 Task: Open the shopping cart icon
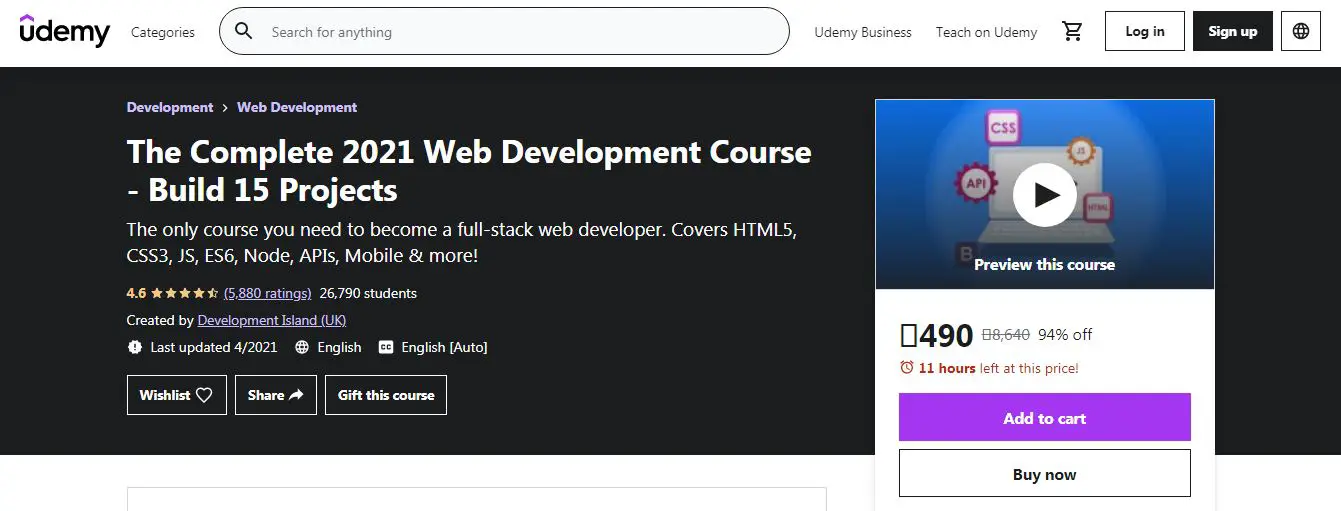[x=1073, y=32]
